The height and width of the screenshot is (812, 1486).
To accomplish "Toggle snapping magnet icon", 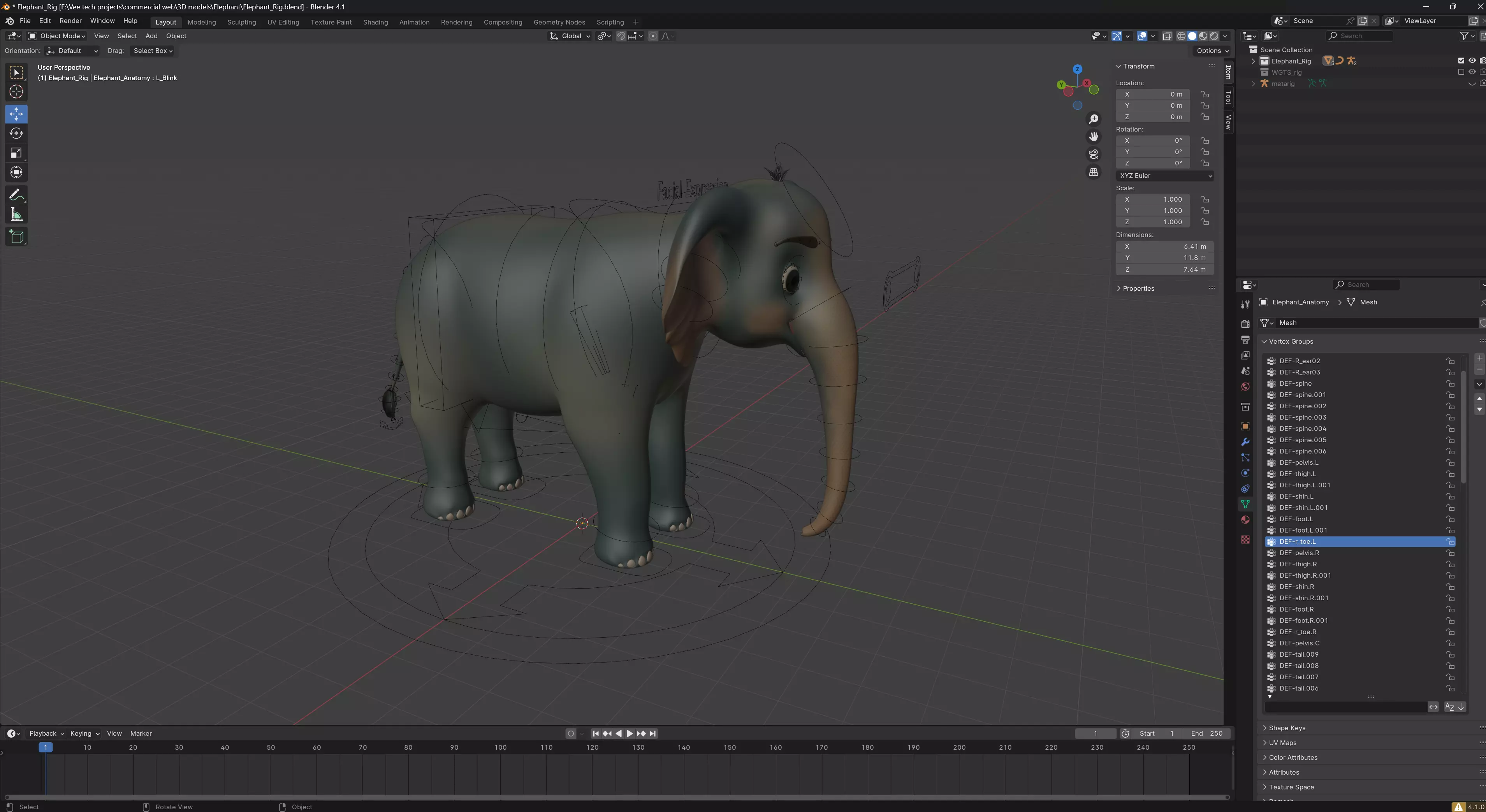I will (621, 36).
